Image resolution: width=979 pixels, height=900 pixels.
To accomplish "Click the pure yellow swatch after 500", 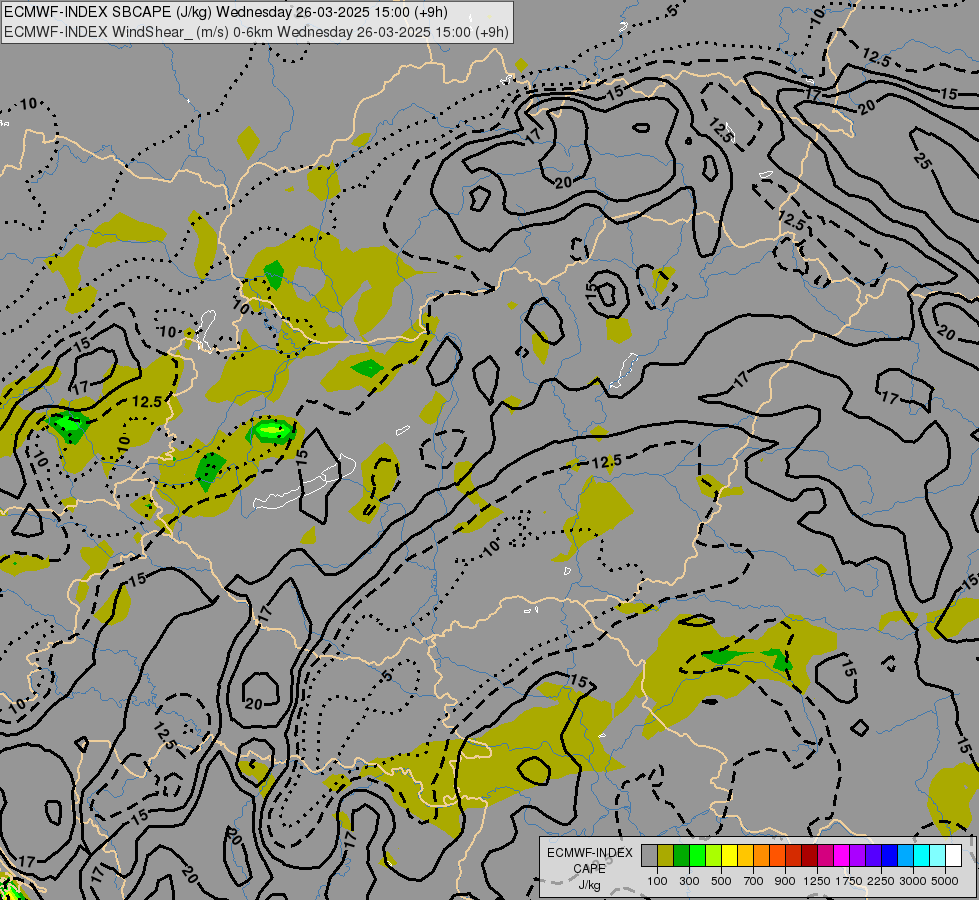I will [729, 856].
